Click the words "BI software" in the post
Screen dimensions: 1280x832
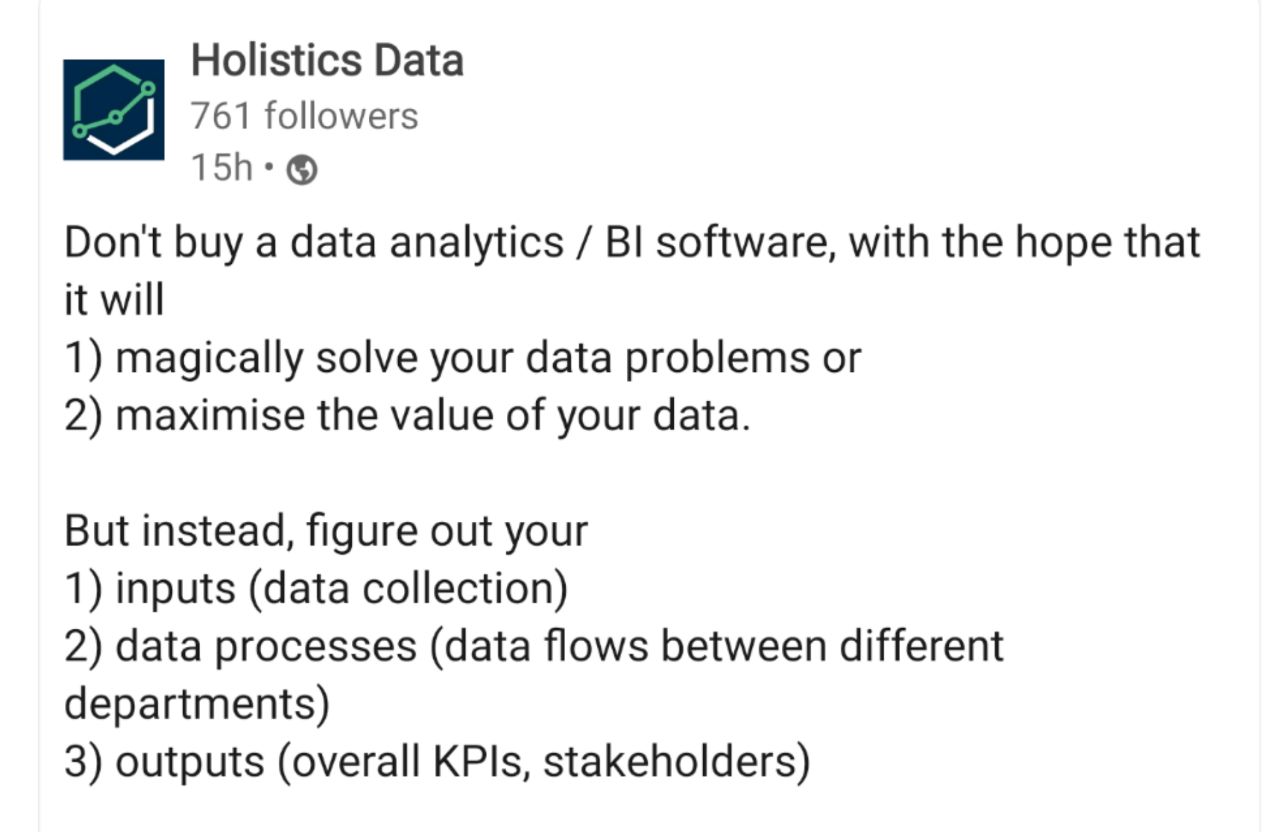(x=713, y=243)
